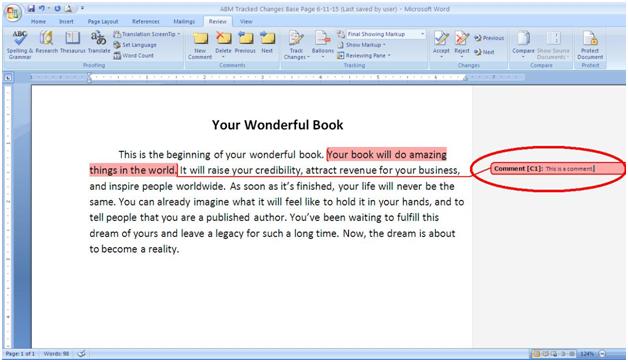Switch to the Home tab
The width and height of the screenshot is (628, 362).
(x=38, y=22)
